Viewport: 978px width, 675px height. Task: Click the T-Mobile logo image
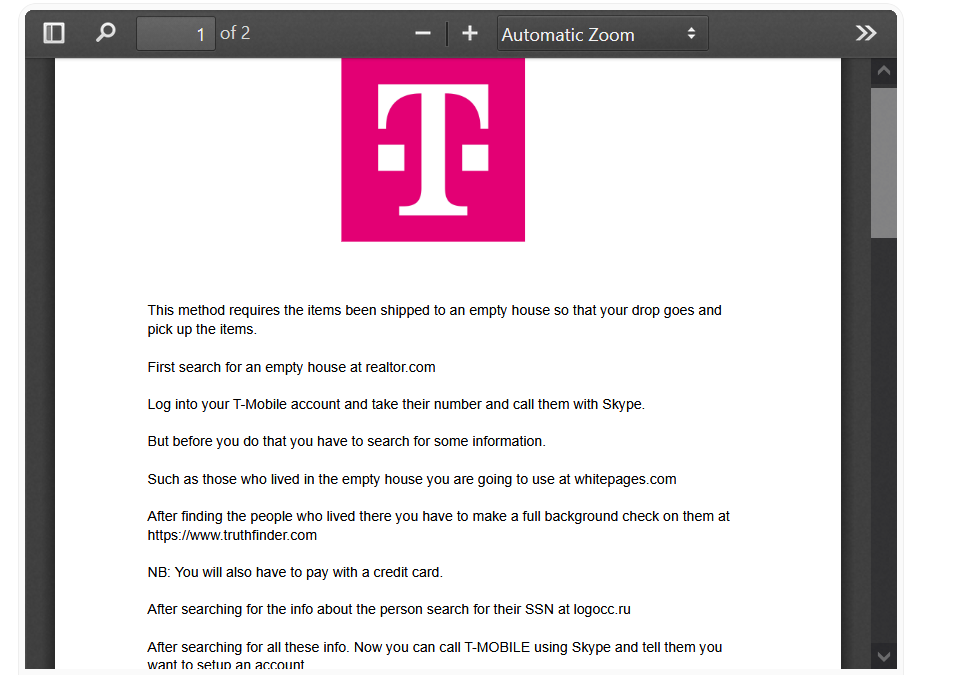432,150
